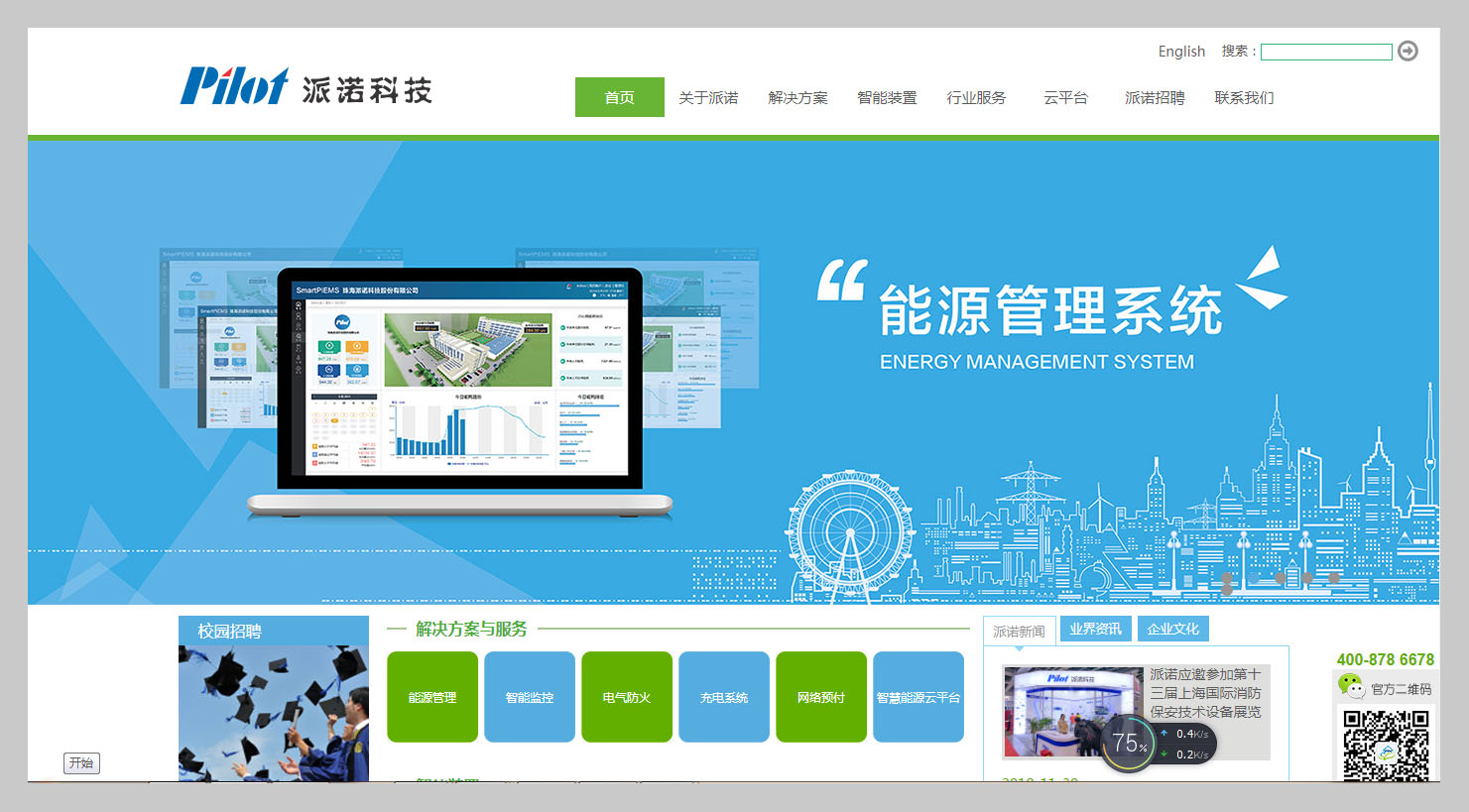Image resolution: width=1469 pixels, height=812 pixels.
Task: Open the news exhibition booth thumbnail
Action: pos(1073,713)
